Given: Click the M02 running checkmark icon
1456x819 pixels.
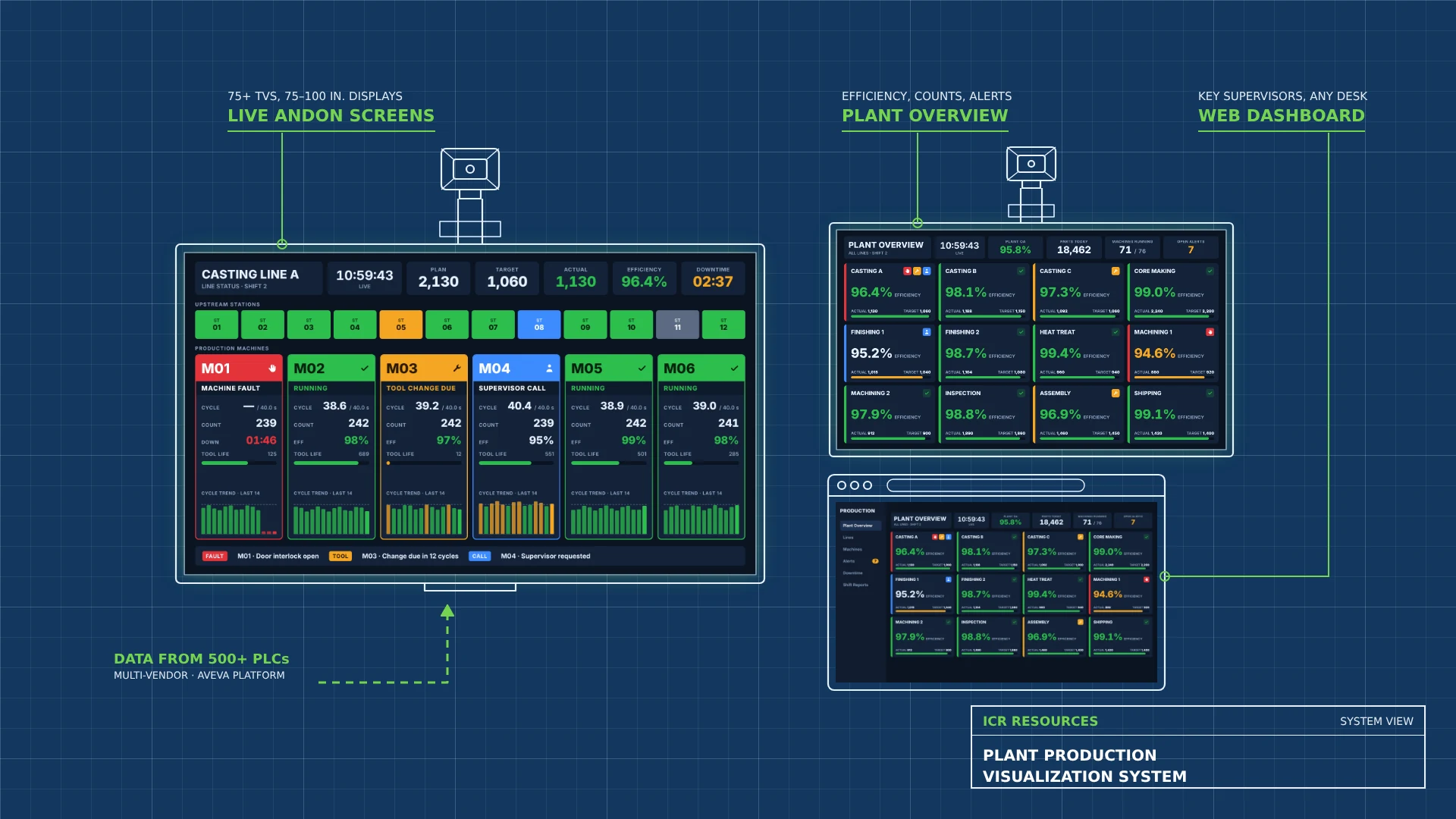Looking at the screenshot, I should (x=365, y=369).
